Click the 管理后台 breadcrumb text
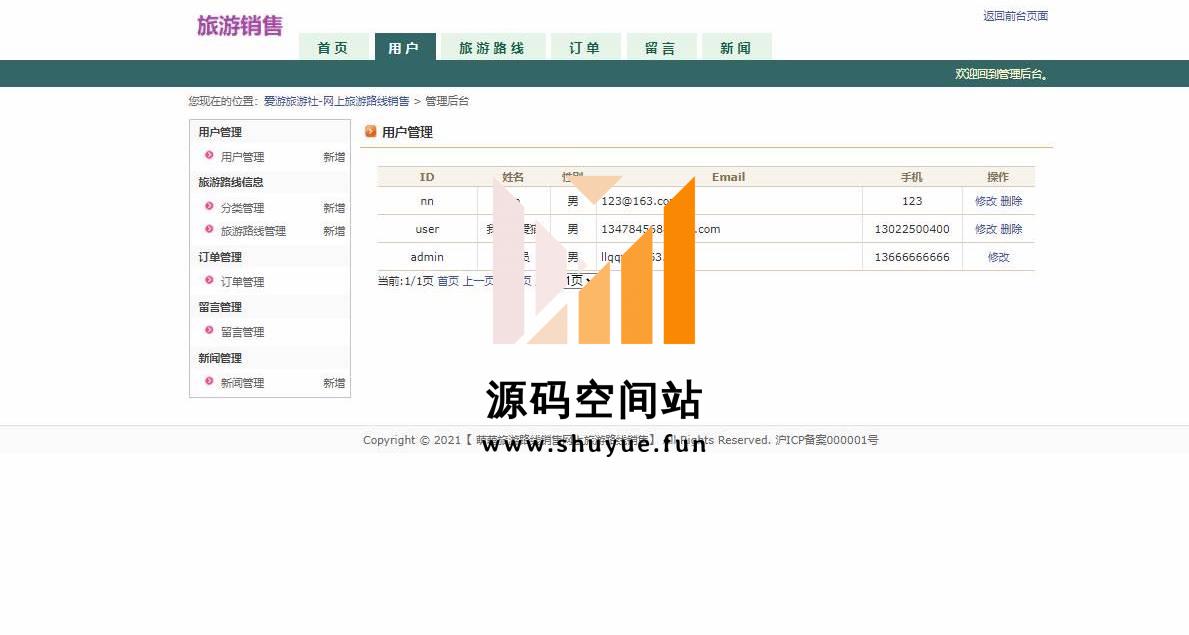The width and height of the screenshot is (1189, 635). pyautogui.click(x=447, y=101)
